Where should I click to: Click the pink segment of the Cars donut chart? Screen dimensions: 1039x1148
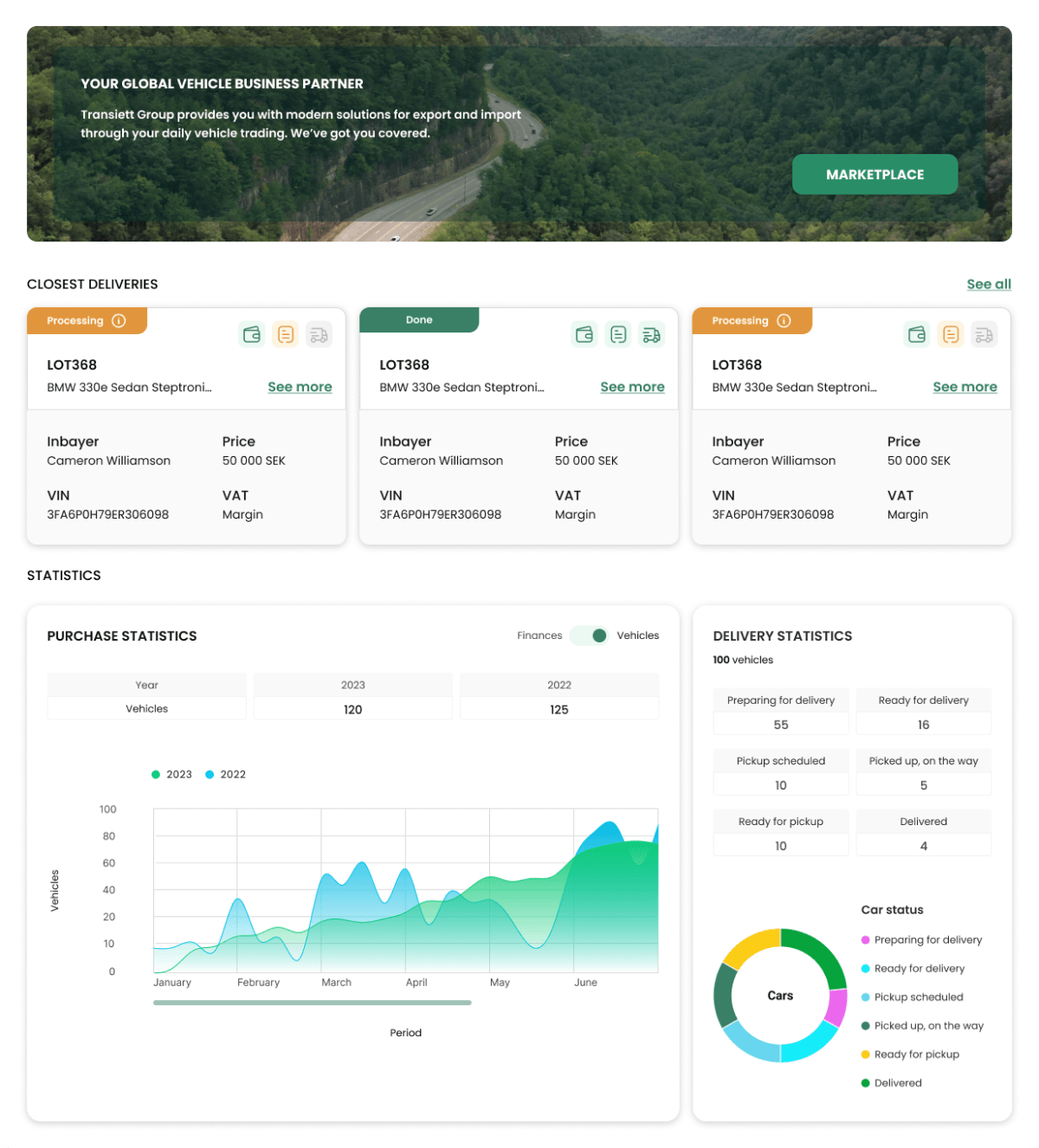tap(836, 1007)
